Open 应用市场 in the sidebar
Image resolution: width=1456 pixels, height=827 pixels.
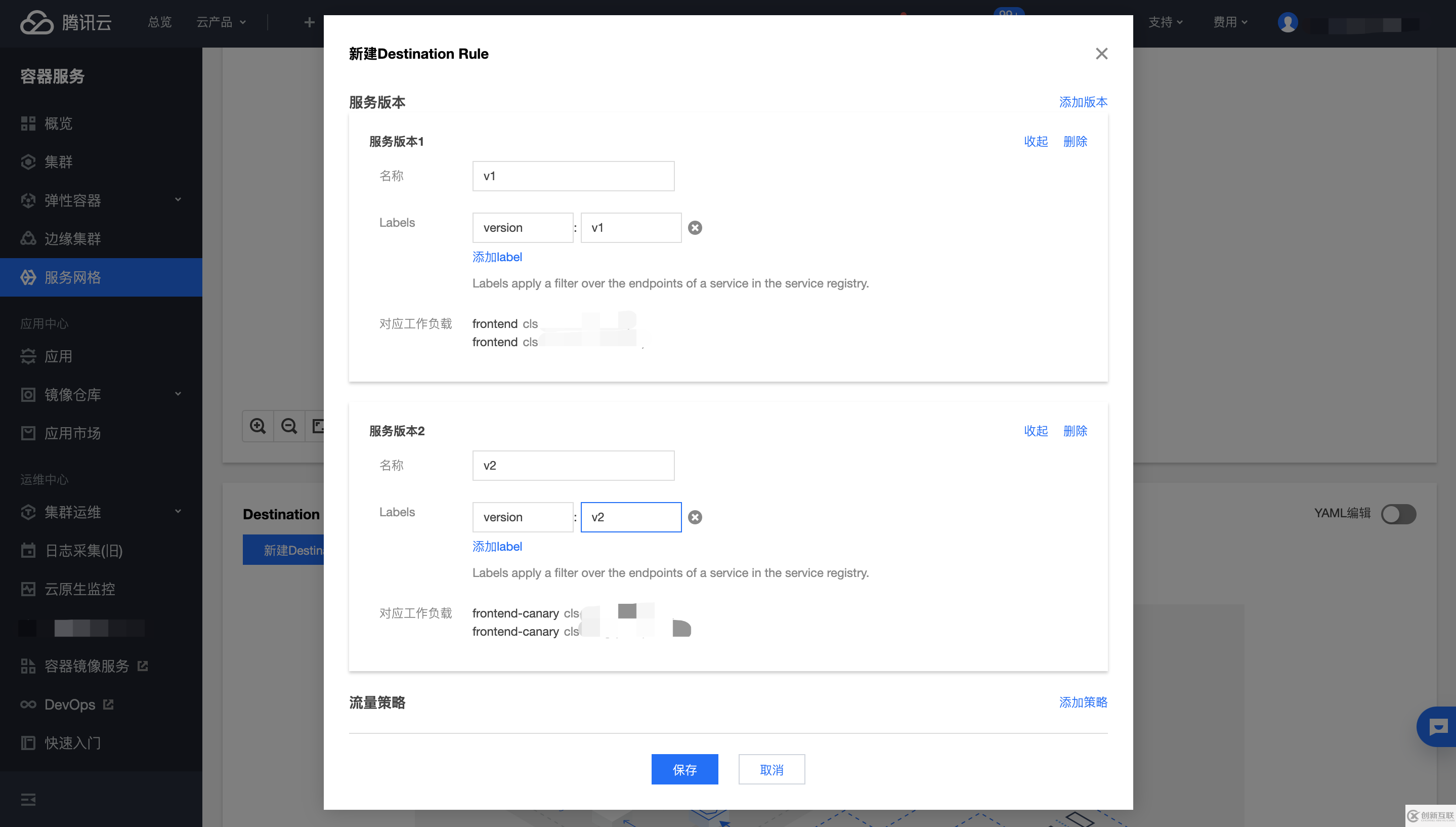tap(101, 433)
